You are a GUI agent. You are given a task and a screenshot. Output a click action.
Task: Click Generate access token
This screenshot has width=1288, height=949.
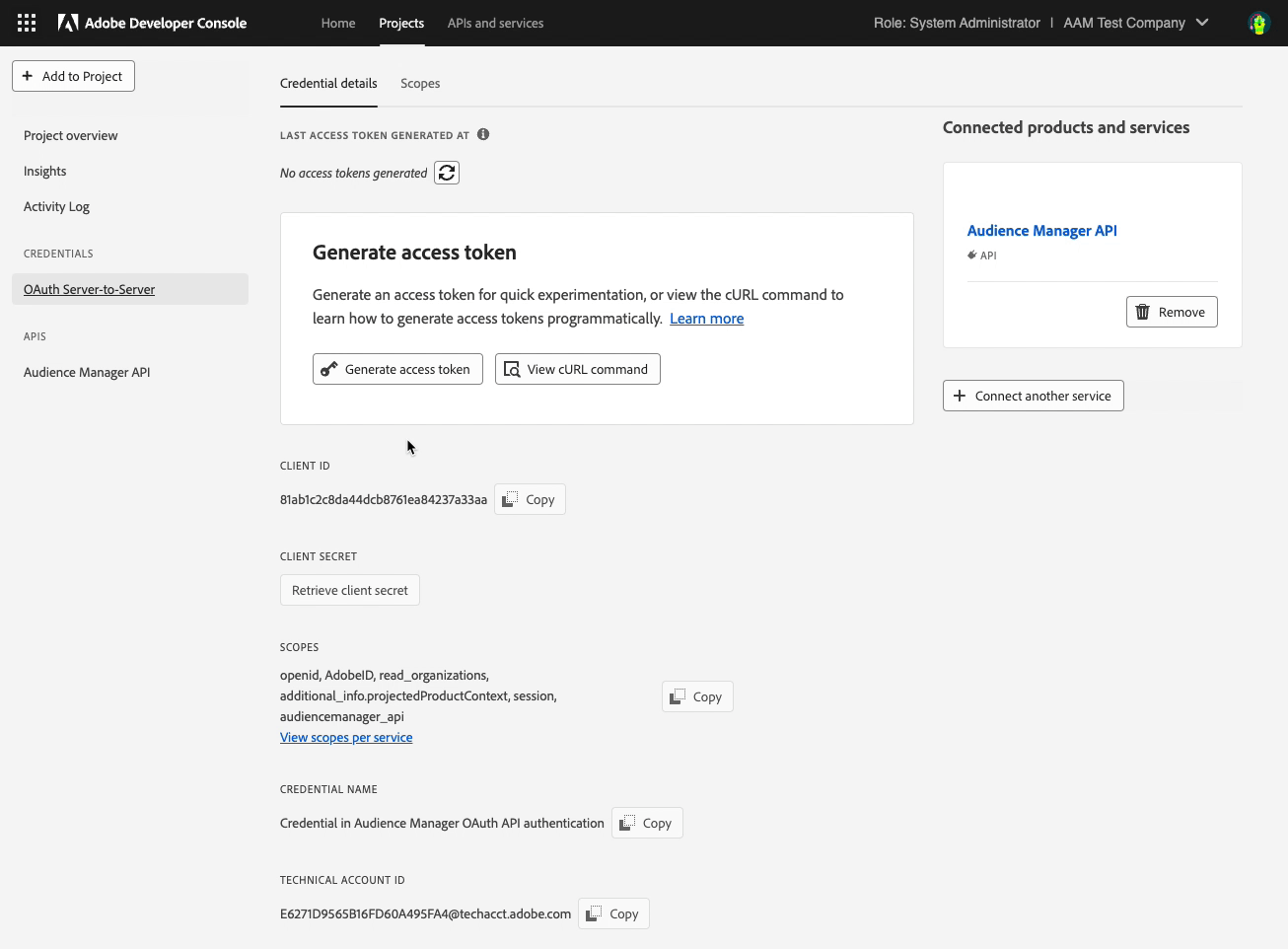pyautogui.click(x=397, y=368)
